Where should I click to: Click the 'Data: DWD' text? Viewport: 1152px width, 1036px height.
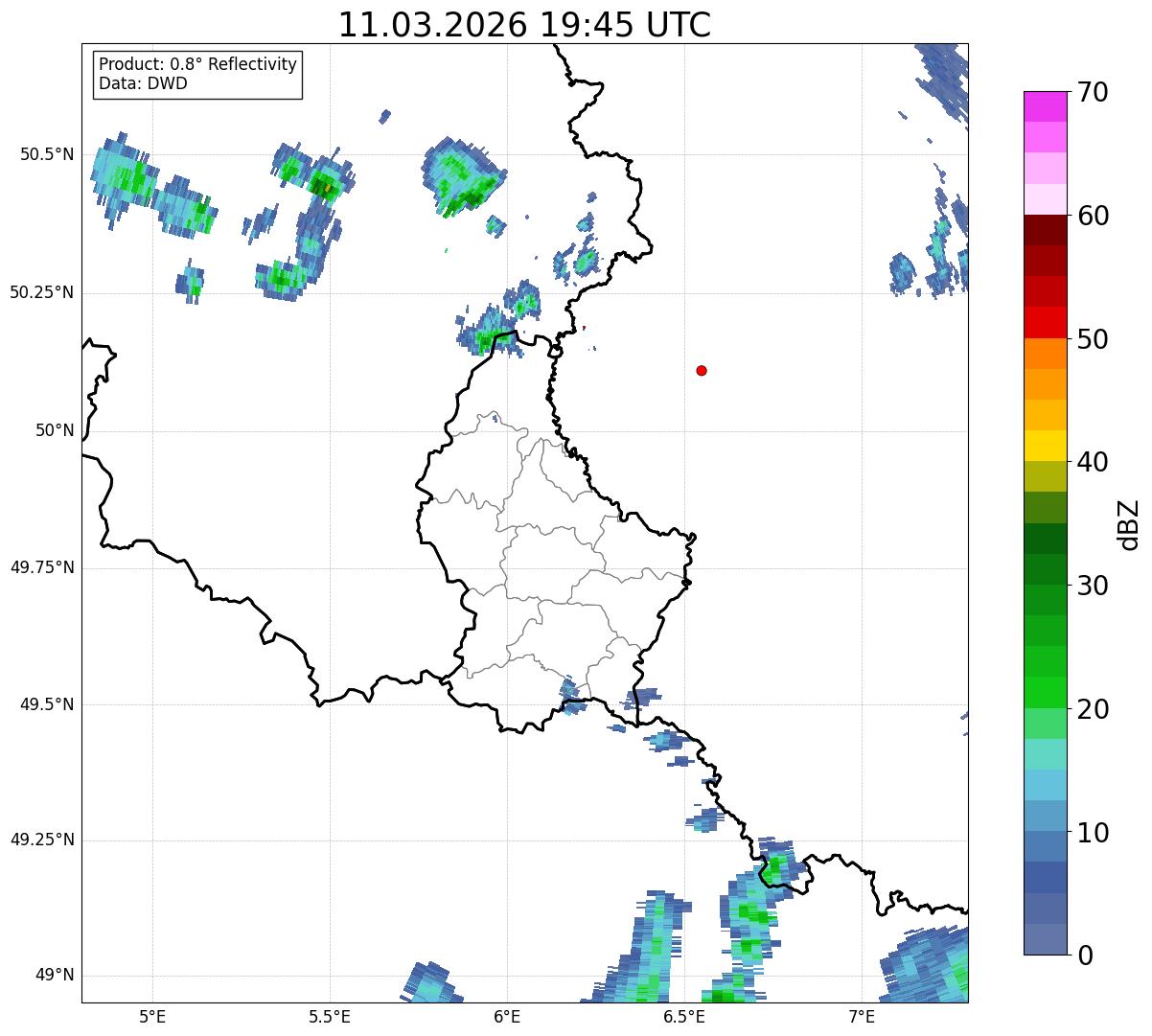click(x=143, y=83)
